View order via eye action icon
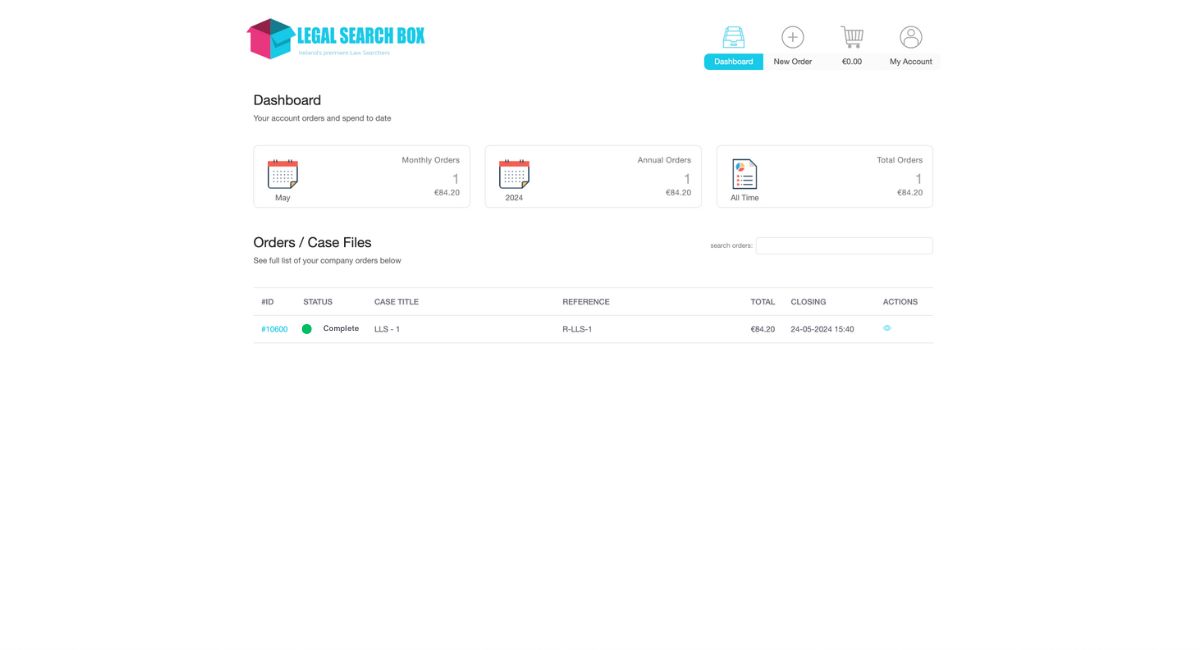 [887, 328]
